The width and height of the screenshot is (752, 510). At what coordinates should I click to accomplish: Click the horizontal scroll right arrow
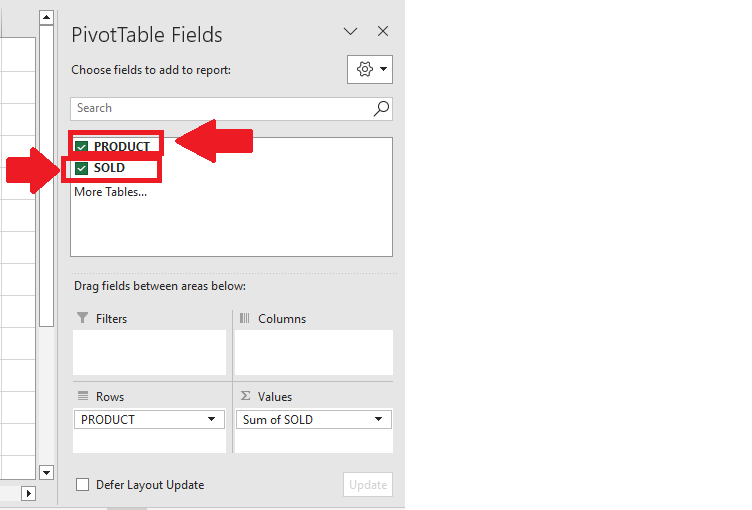[28, 493]
